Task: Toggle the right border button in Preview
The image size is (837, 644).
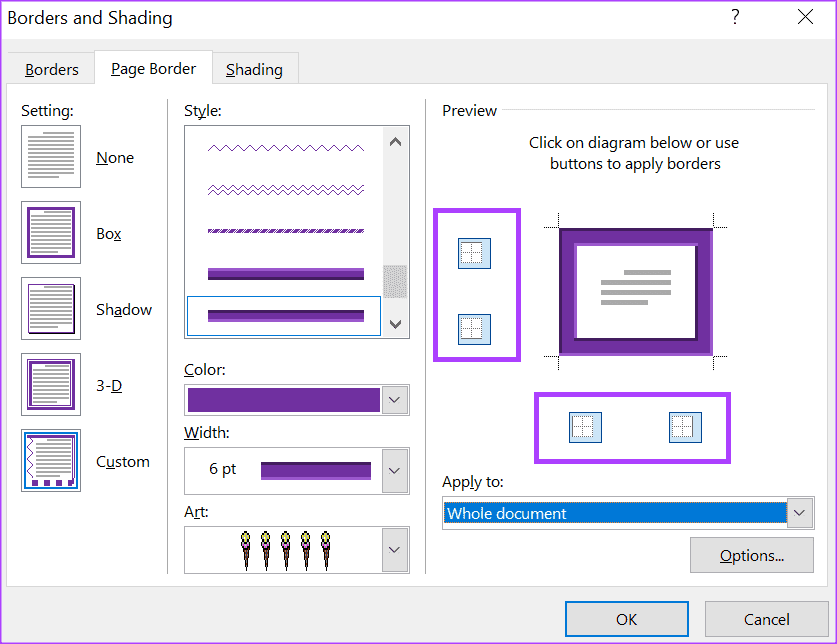Action: (685, 427)
